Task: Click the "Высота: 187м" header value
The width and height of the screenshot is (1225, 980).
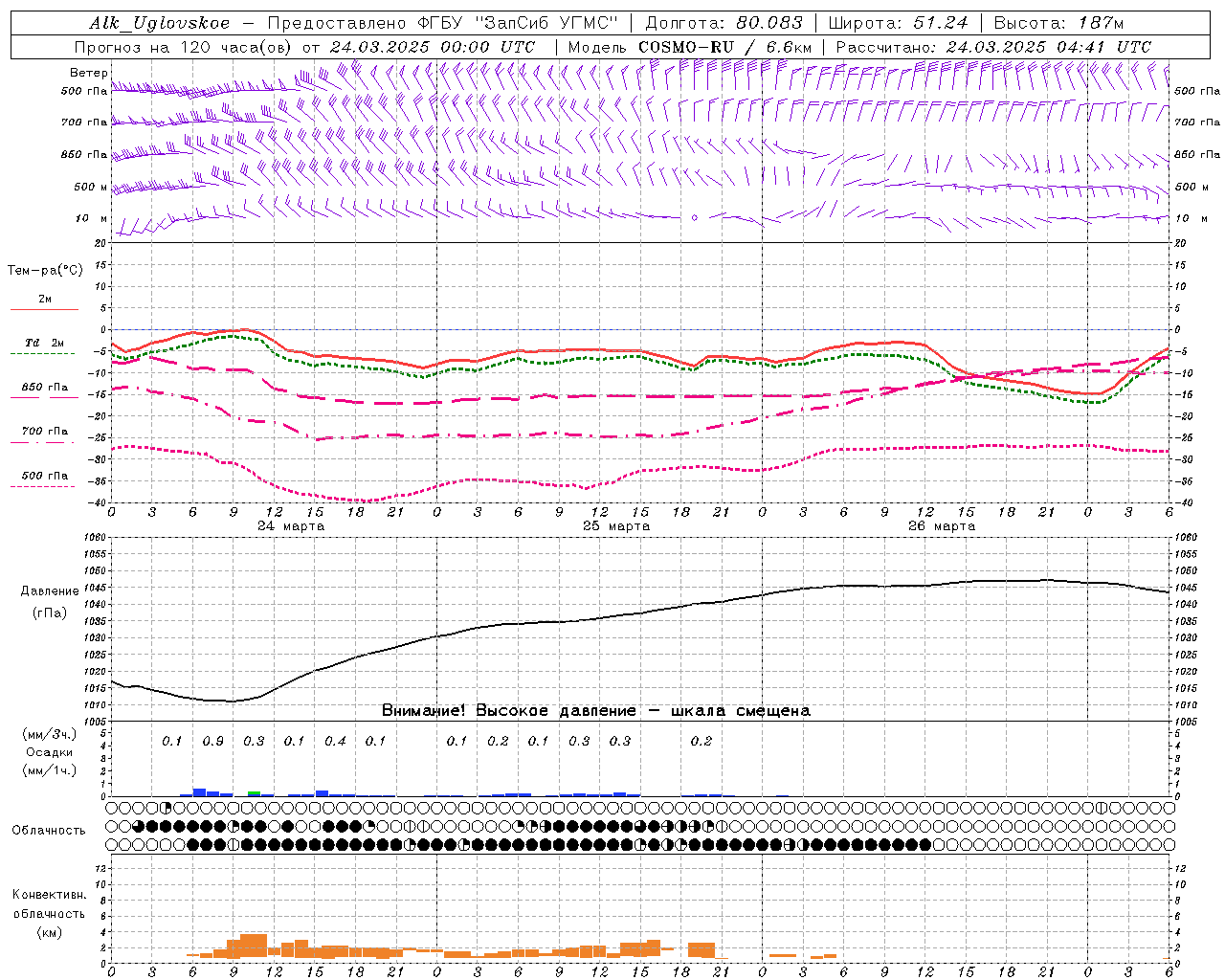Action: pos(1058,23)
